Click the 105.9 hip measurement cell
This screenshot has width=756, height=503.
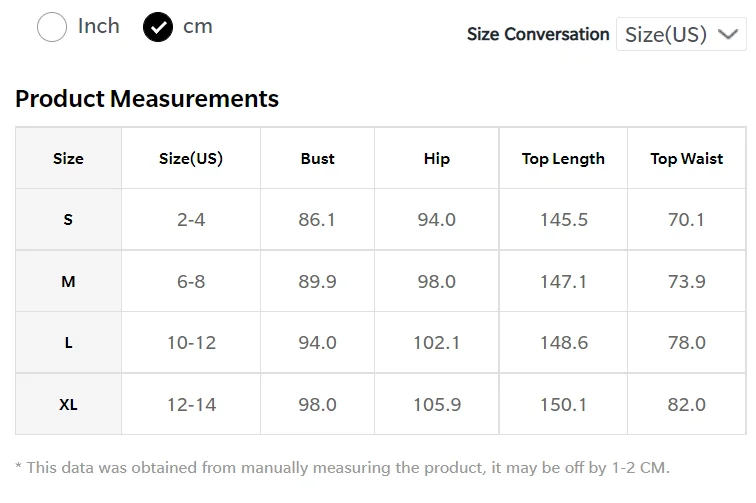coord(437,405)
